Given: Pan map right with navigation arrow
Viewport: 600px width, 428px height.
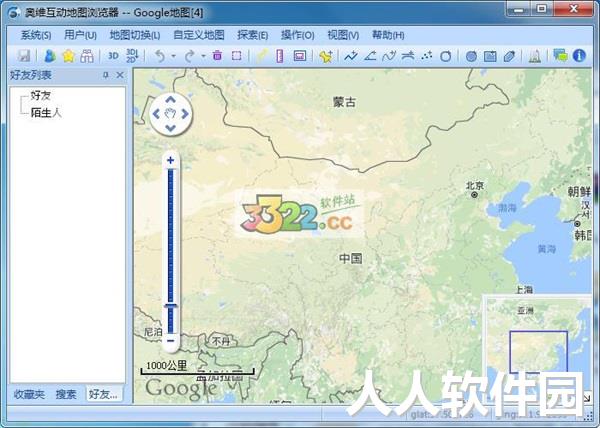Looking at the screenshot, I should pyautogui.click(x=185, y=114).
